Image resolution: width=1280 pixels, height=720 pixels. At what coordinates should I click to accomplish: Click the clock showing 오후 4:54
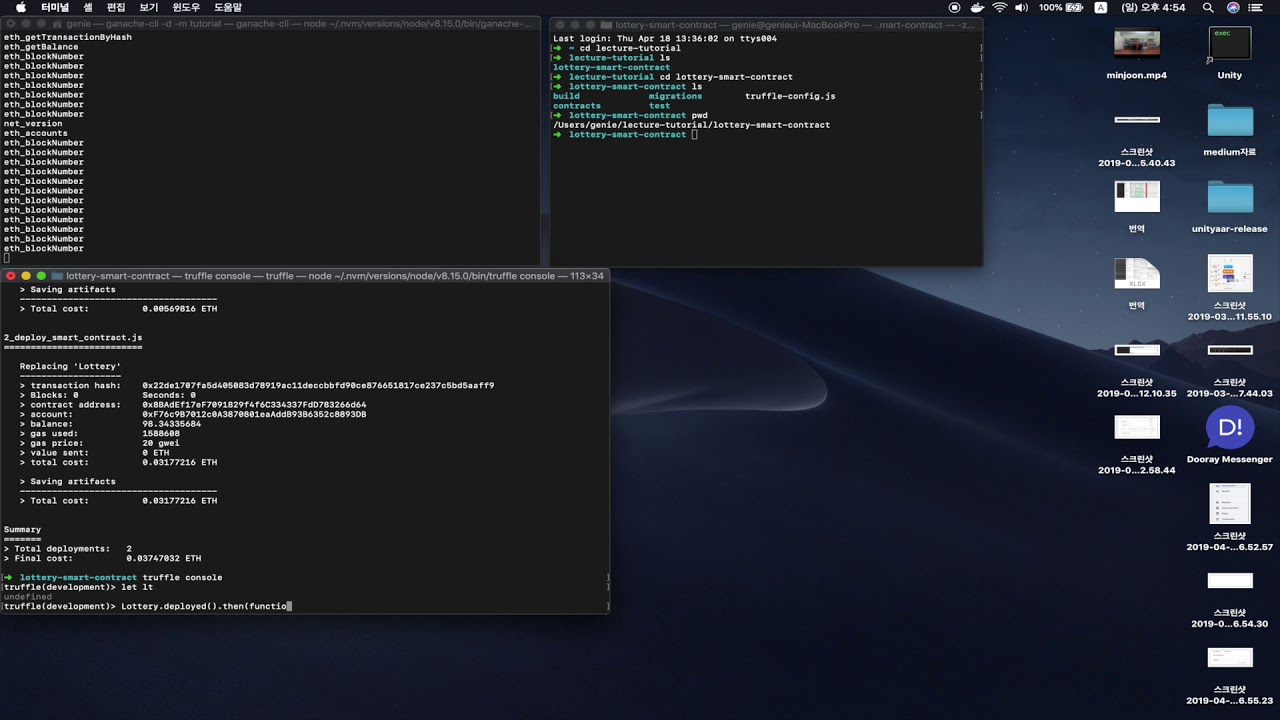click(x=1153, y=7)
